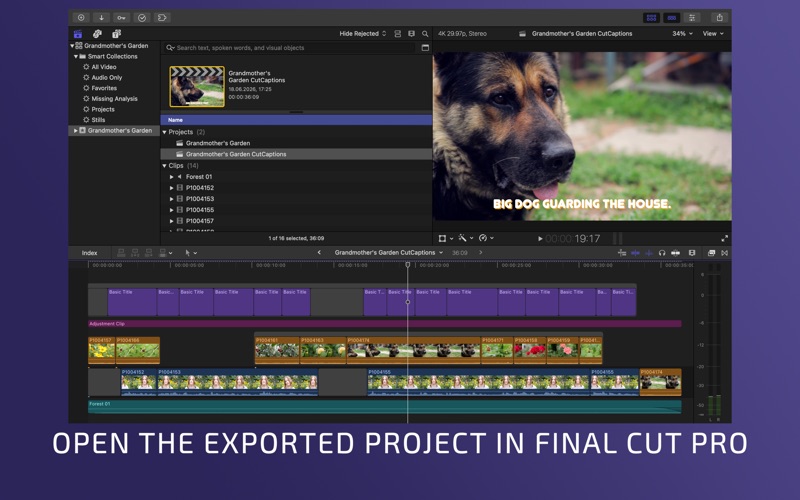This screenshot has width=800, height=500.
Task: Open the Overwrite edit options dropdown
Action: tap(165, 253)
